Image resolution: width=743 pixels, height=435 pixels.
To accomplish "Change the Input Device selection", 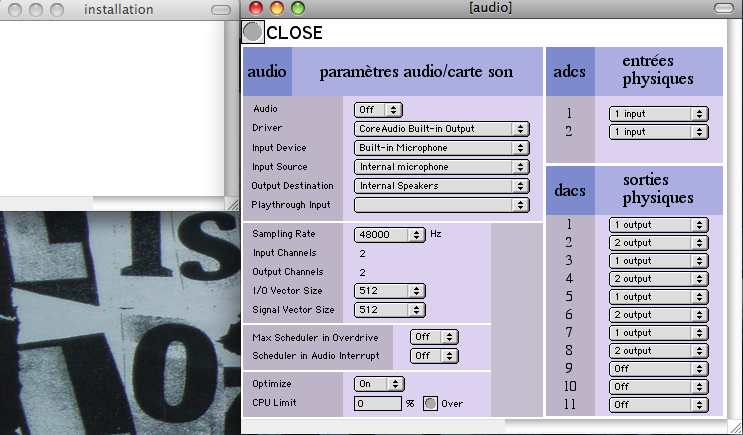I will [x=441, y=148].
